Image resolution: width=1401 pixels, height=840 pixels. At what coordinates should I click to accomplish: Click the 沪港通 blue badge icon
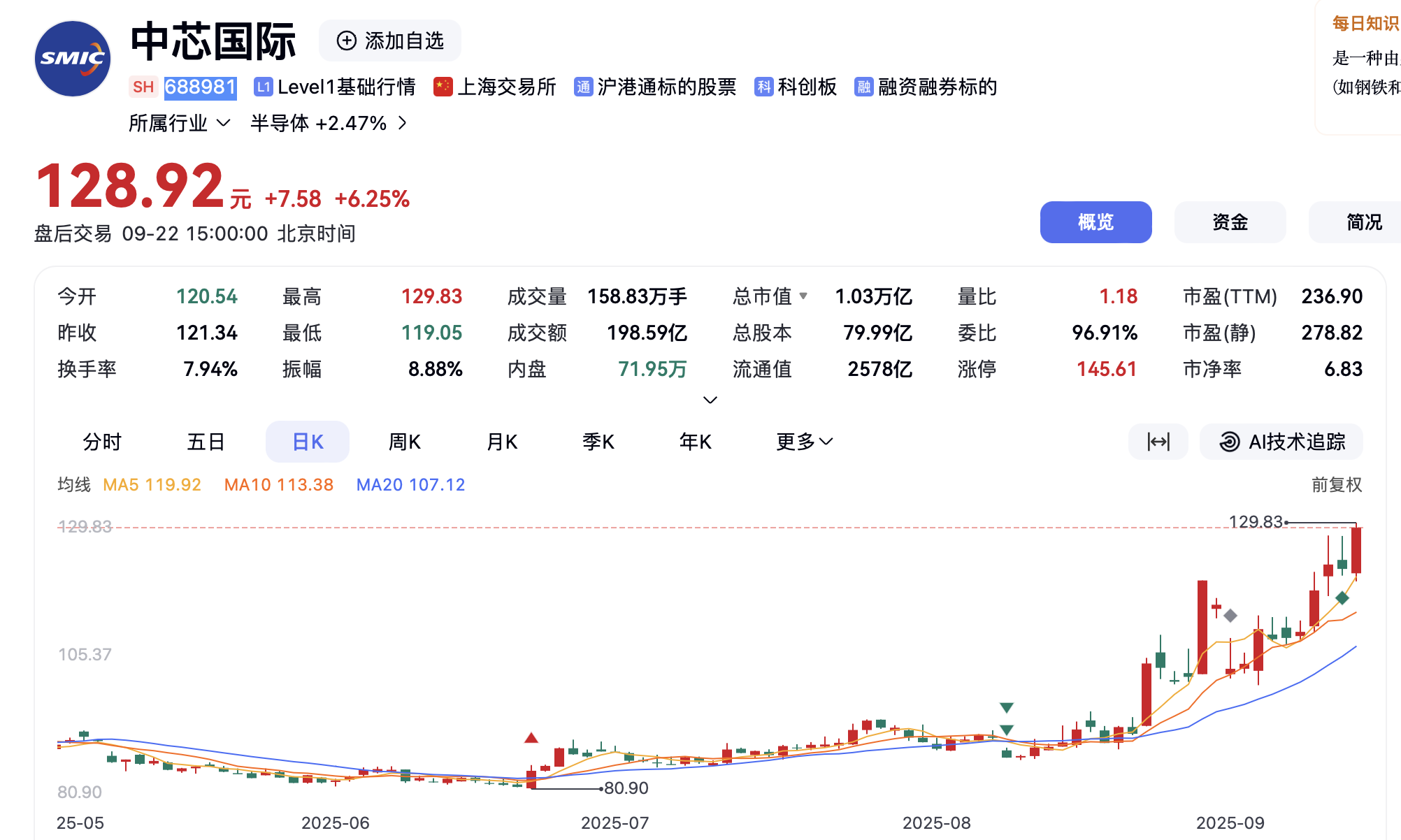pos(583,87)
